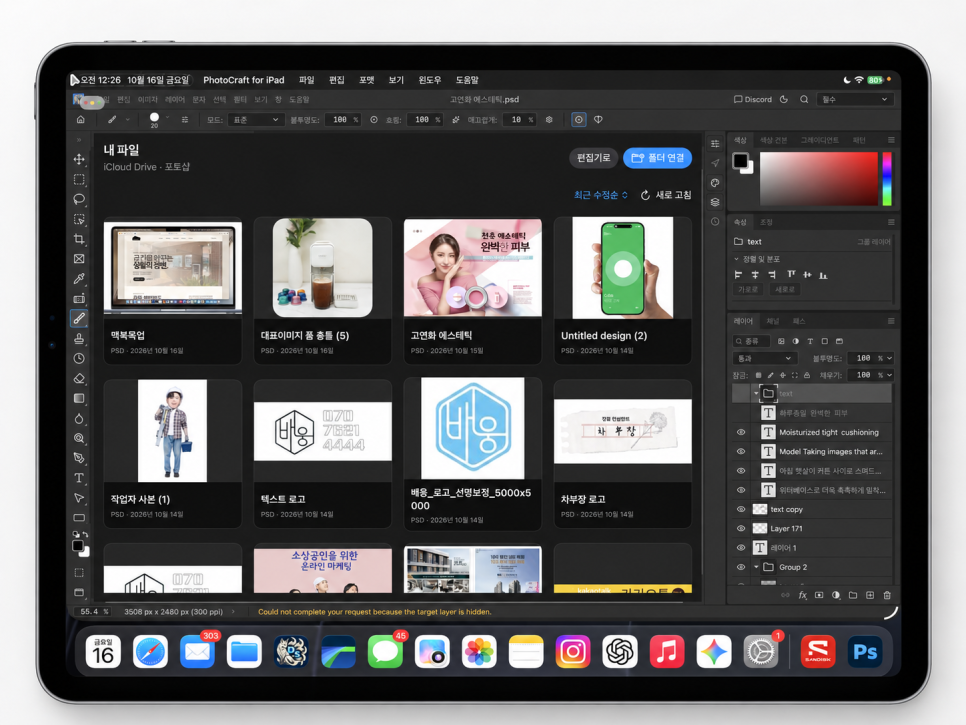This screenshot has width=966, height=725.
Task: Select the Path Selection arrow tool
Action: pos(79,498)
